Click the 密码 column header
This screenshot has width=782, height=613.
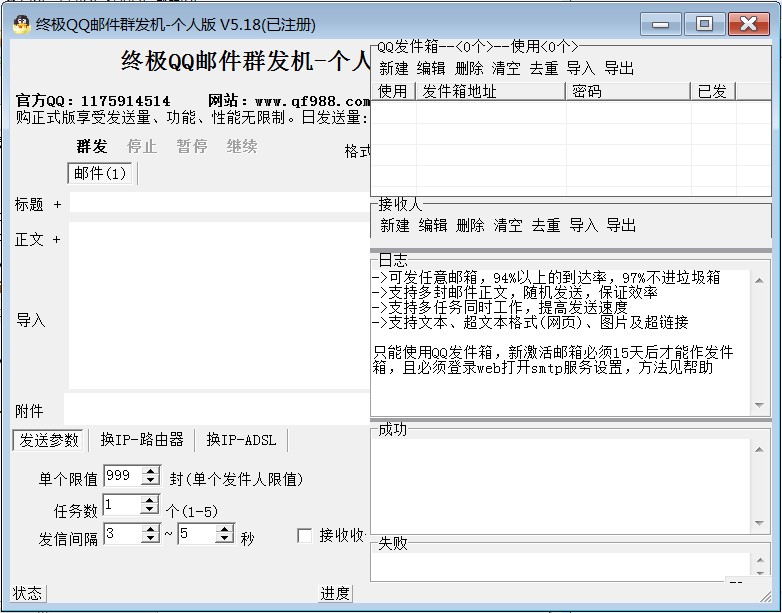pos(628,91)
